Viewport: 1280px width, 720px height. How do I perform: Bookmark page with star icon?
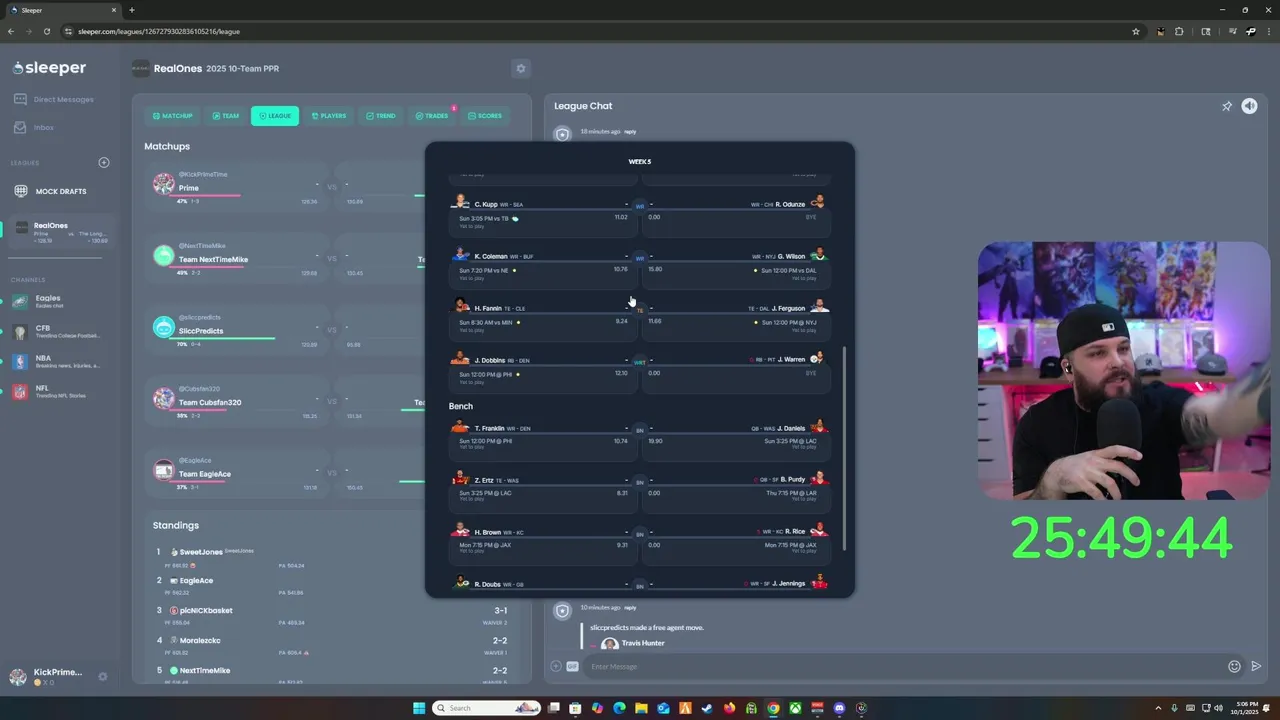[x=1136, y=31]
